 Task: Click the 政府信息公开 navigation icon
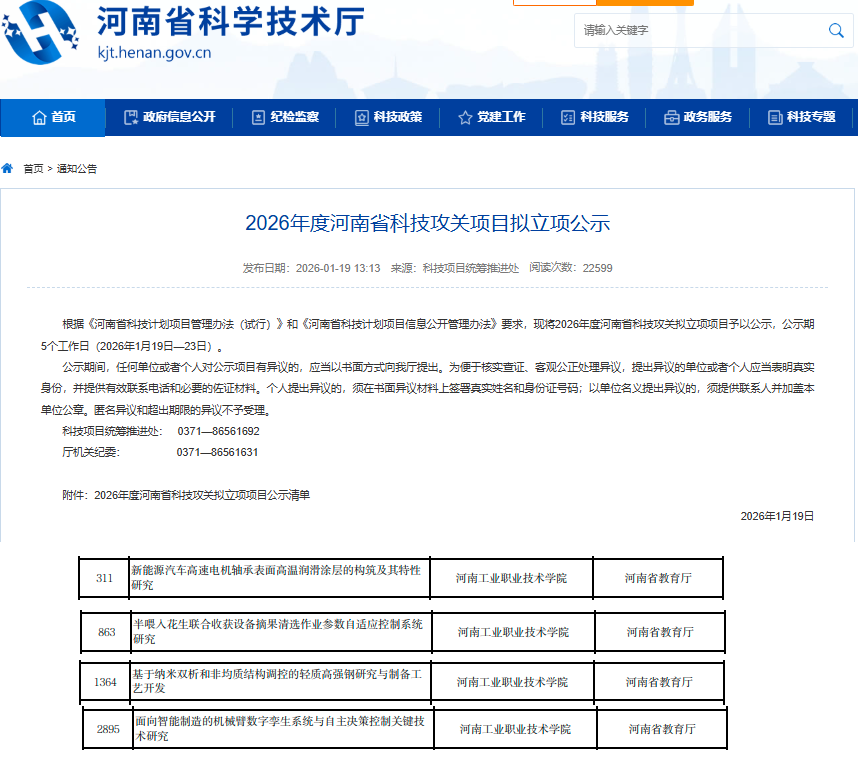click(x=131, y=117)
